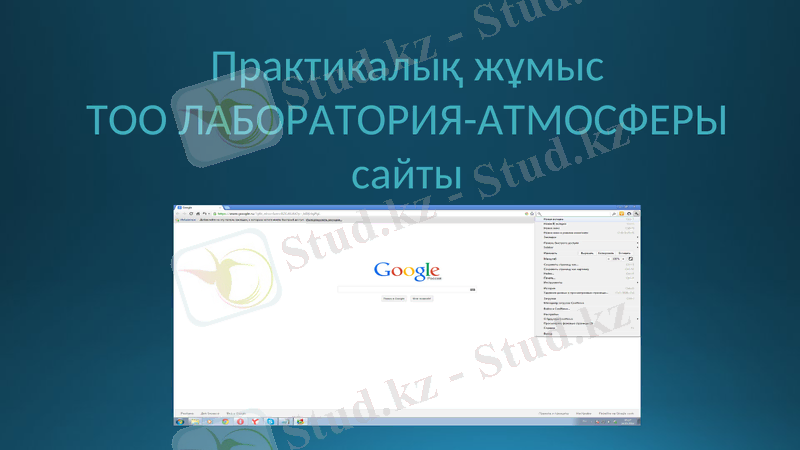
Task: Click the keyboard icon in Google search box
Action: 472,289
